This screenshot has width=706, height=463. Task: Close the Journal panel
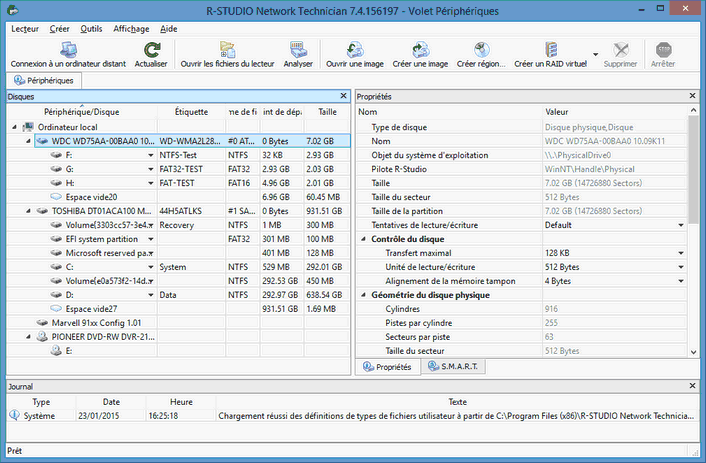coord(692,386)
